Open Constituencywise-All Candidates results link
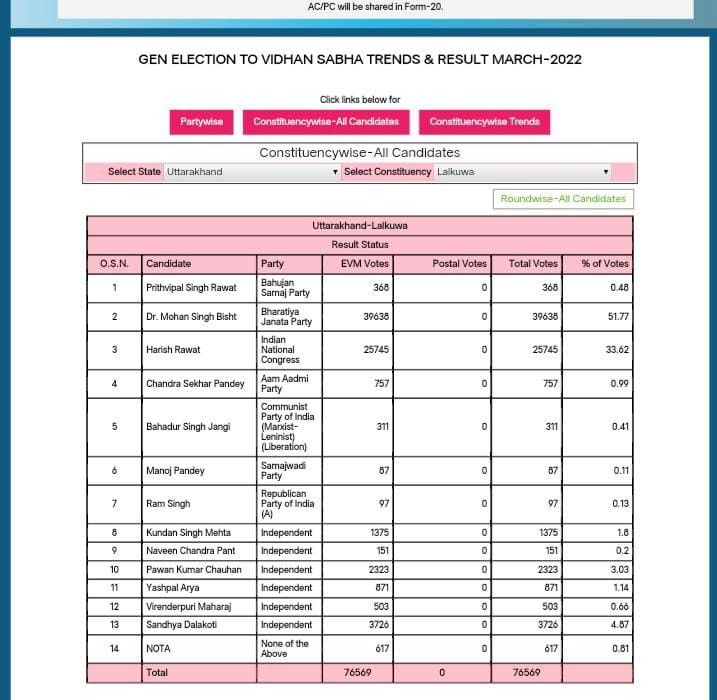Viewport: 717px width, 700px height. 326,122
